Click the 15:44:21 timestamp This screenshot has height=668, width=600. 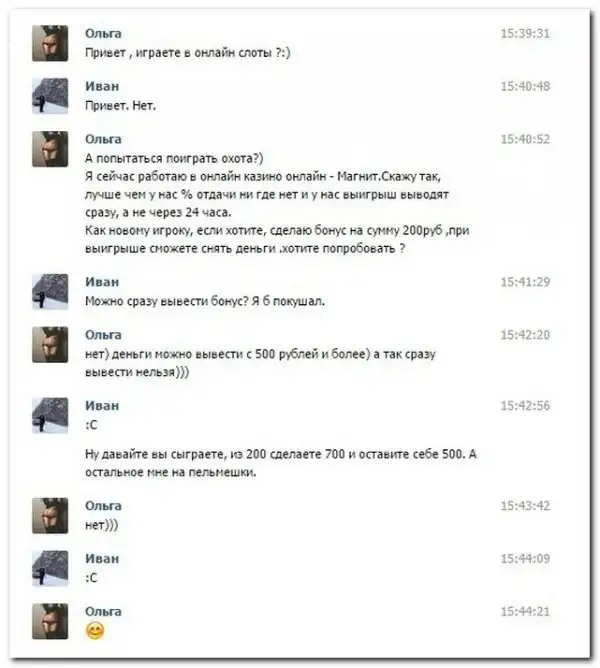(x=525, y=611)
